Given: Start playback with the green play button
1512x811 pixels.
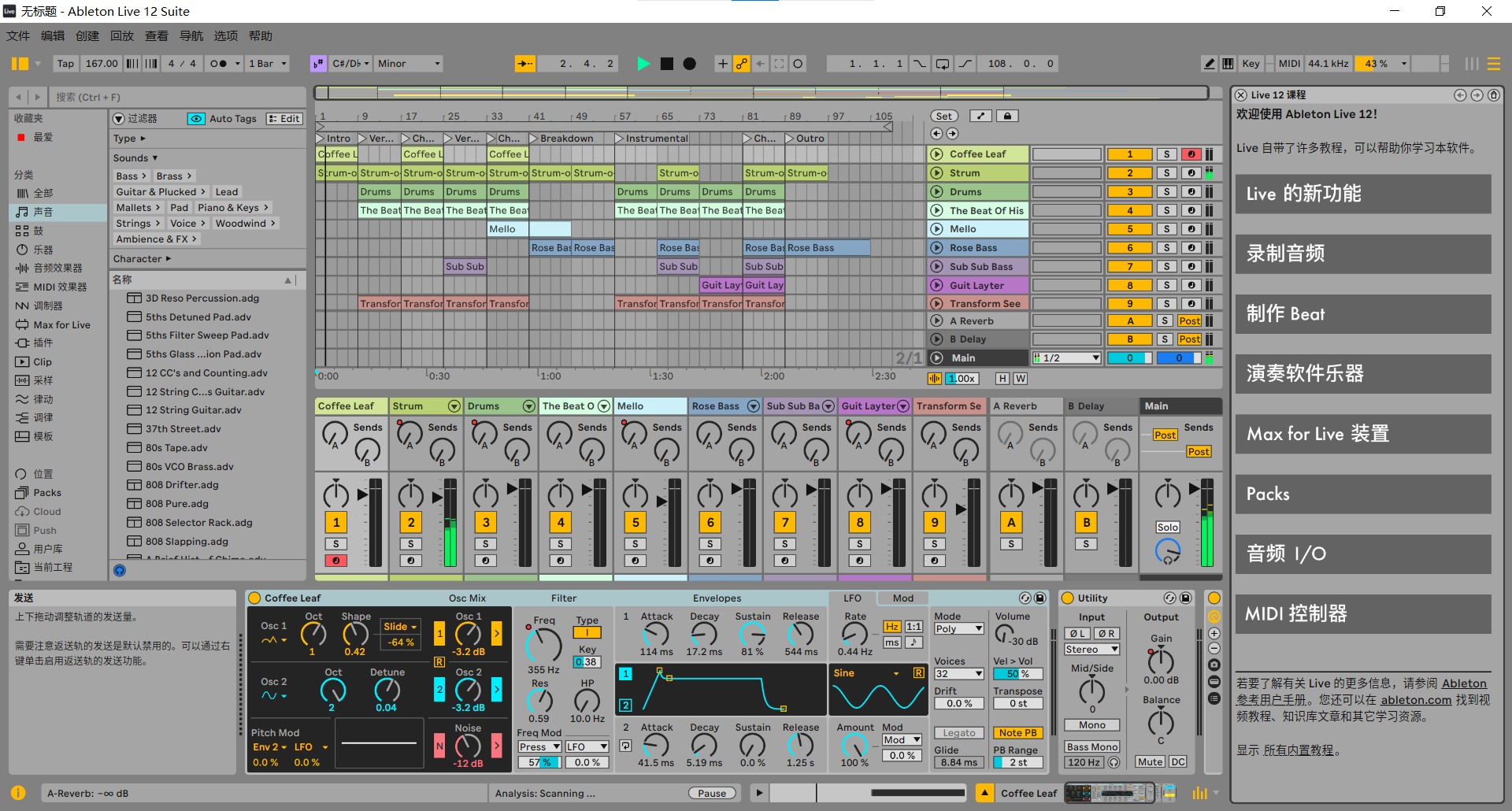Looking at the screenshot, I should tap(643, 64).
